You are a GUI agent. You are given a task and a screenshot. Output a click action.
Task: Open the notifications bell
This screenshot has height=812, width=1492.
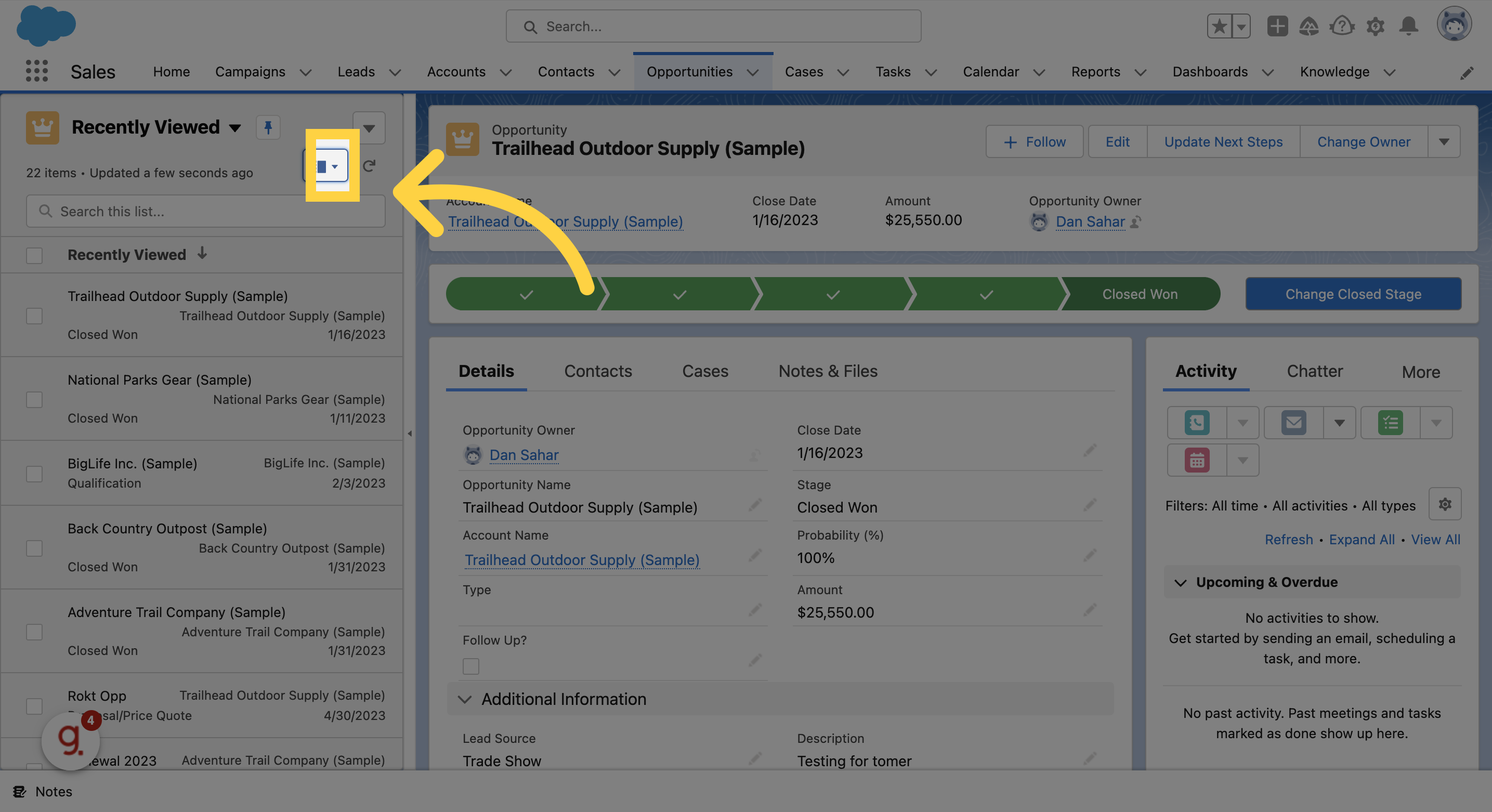click(x=1409, y=26)
